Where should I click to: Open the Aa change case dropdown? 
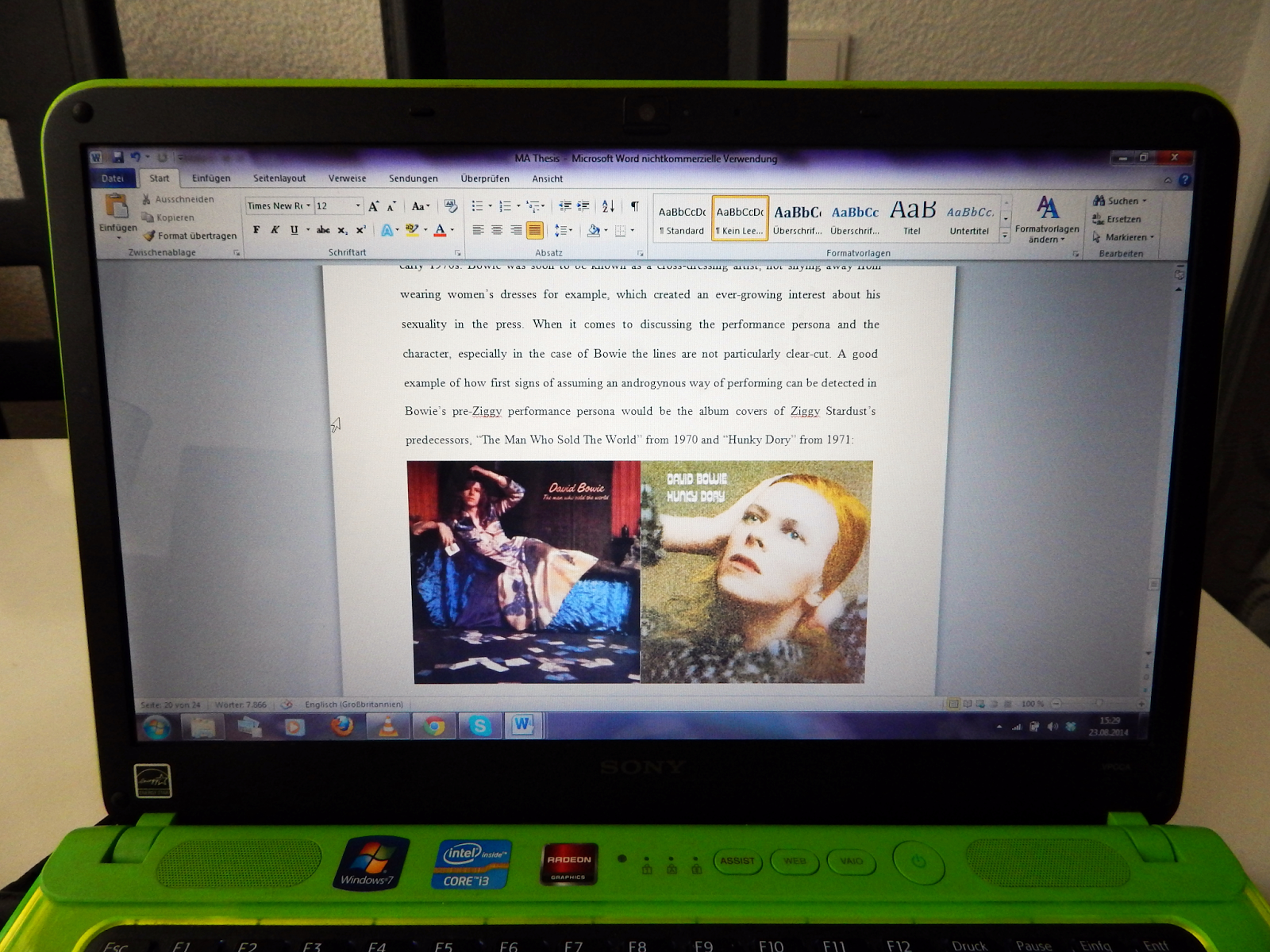421,206
